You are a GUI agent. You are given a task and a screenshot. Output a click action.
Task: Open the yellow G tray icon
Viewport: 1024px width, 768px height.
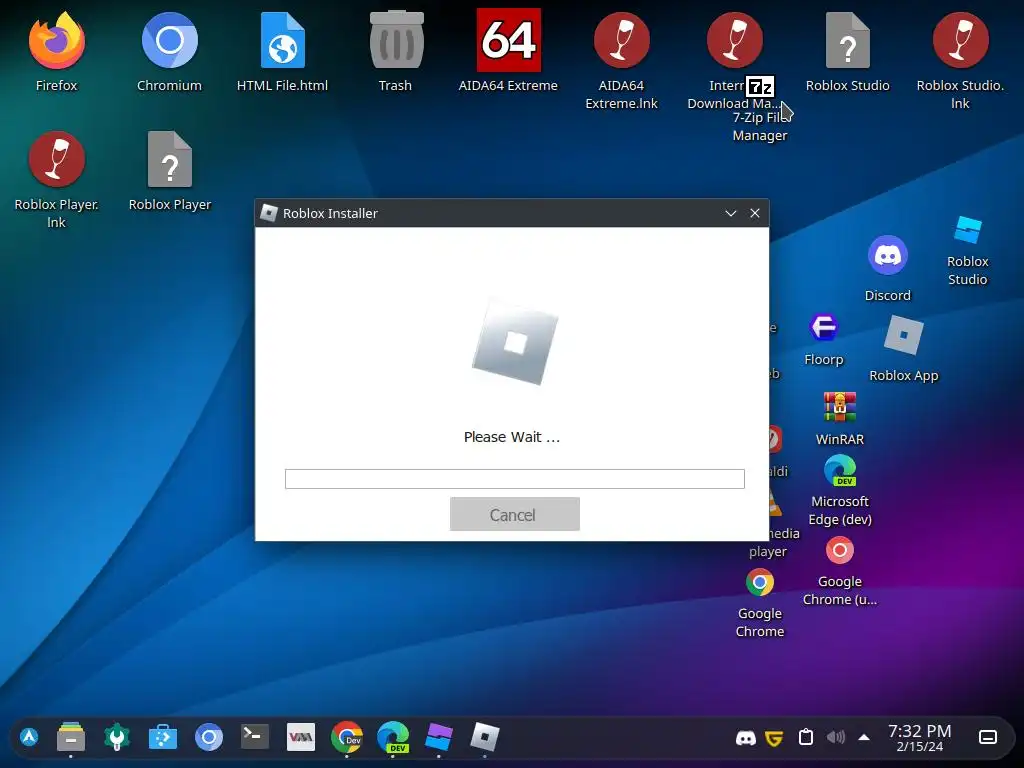tap(774, 738)
